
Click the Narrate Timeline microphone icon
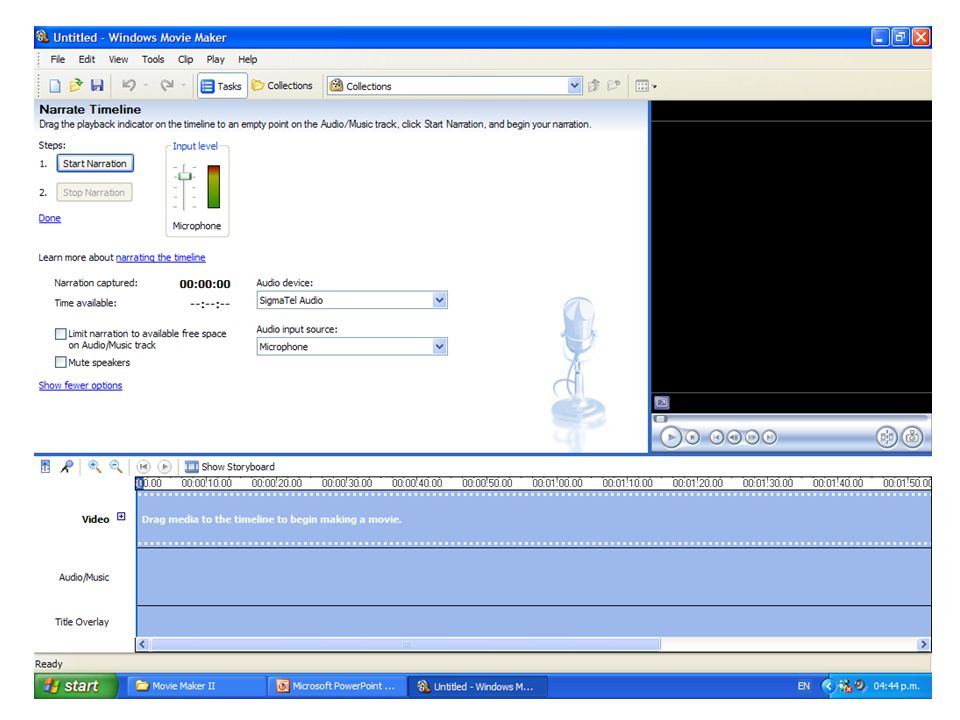click(x=67, y=467)
